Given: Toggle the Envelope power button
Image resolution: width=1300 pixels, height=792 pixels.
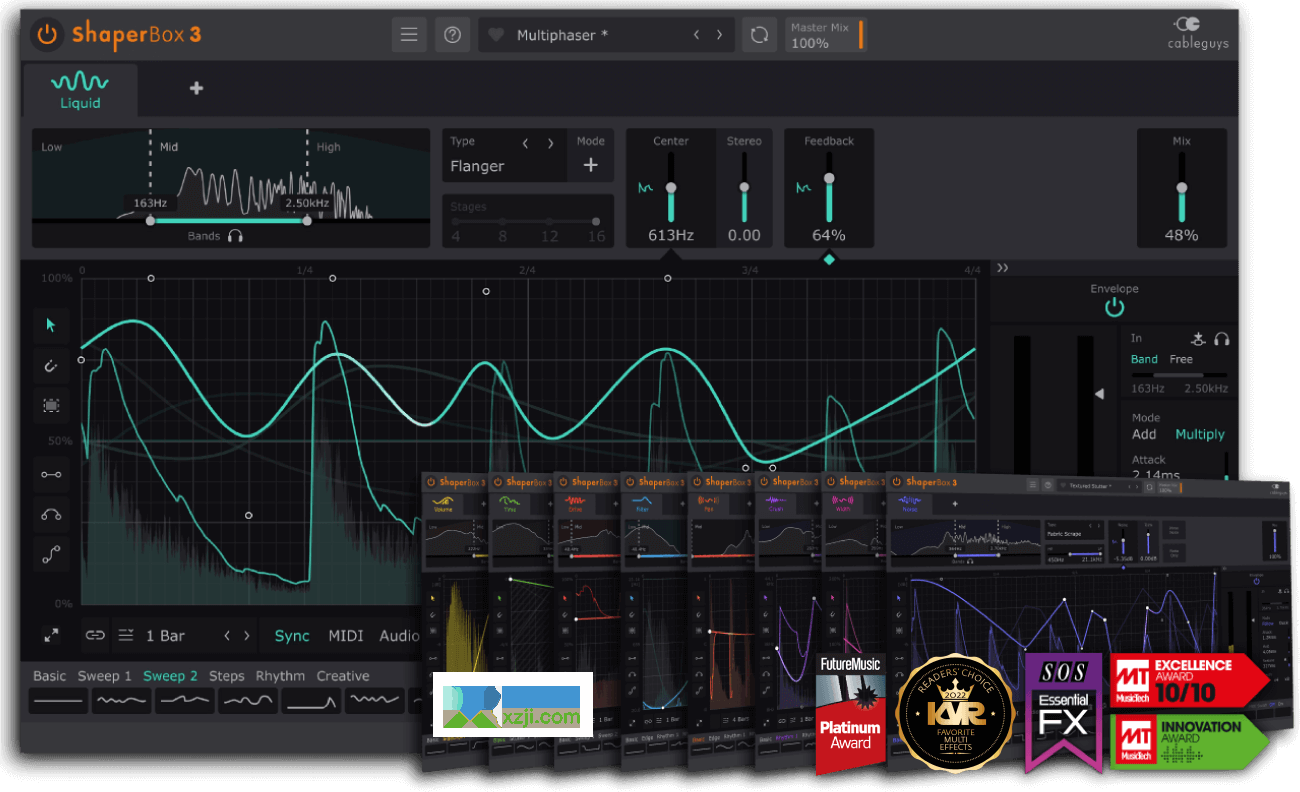Looking at the screenshot, I should (x=1114, y=308).
